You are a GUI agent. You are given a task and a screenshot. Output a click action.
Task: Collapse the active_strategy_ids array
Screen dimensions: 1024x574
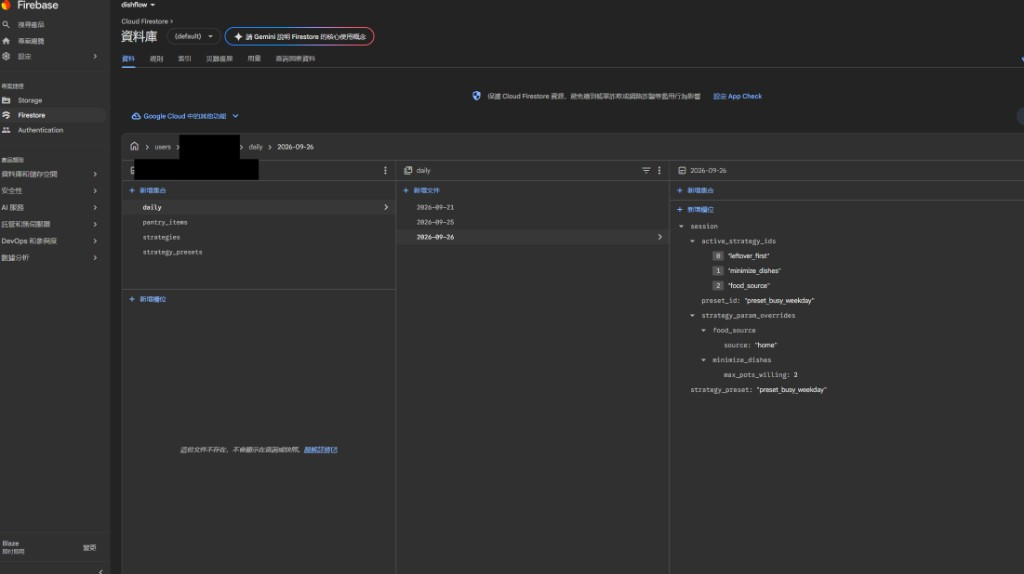[692, 241]
